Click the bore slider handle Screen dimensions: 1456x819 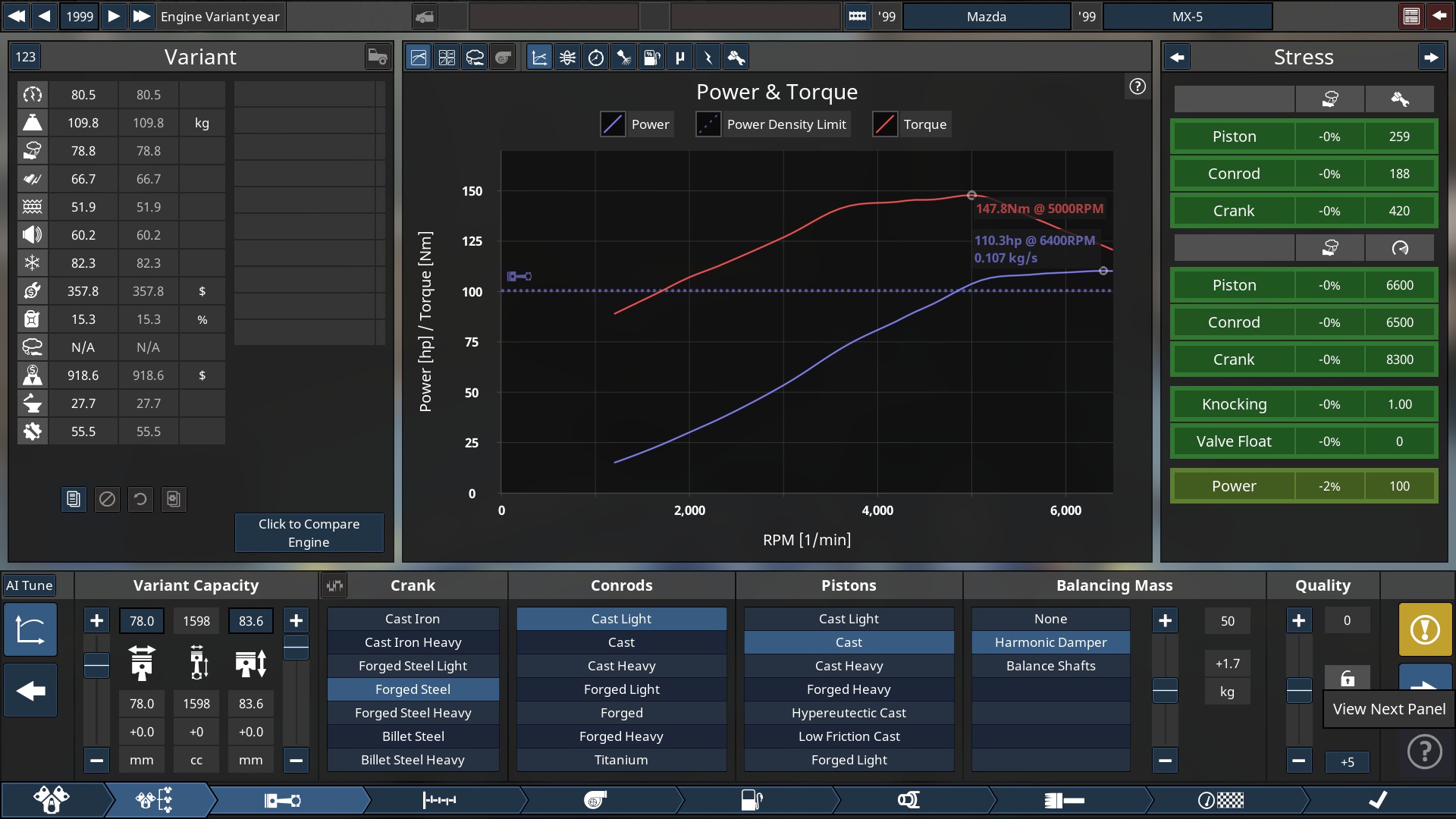coord(96,665)
